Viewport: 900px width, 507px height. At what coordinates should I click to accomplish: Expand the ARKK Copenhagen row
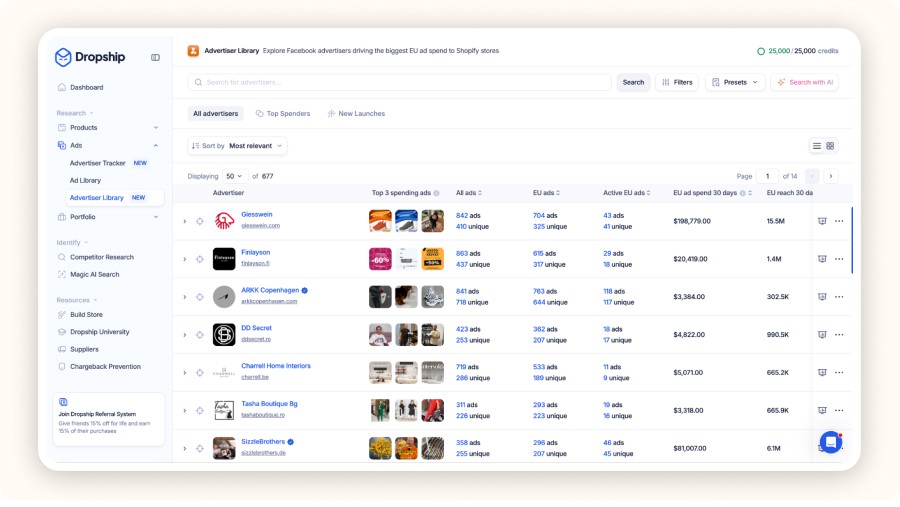[x=185, y=297]
